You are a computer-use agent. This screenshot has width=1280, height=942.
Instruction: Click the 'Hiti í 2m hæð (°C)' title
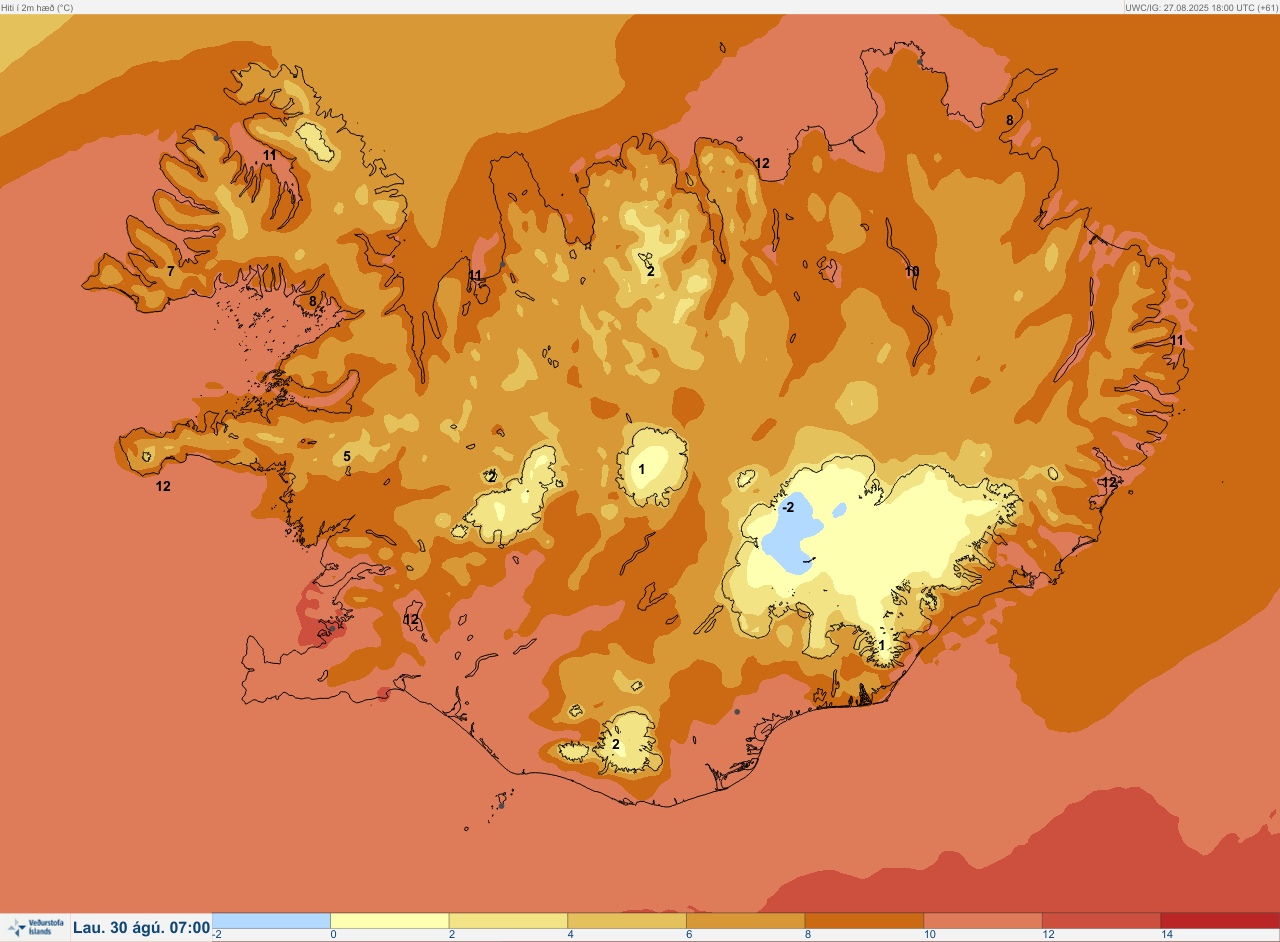(38, 7)
